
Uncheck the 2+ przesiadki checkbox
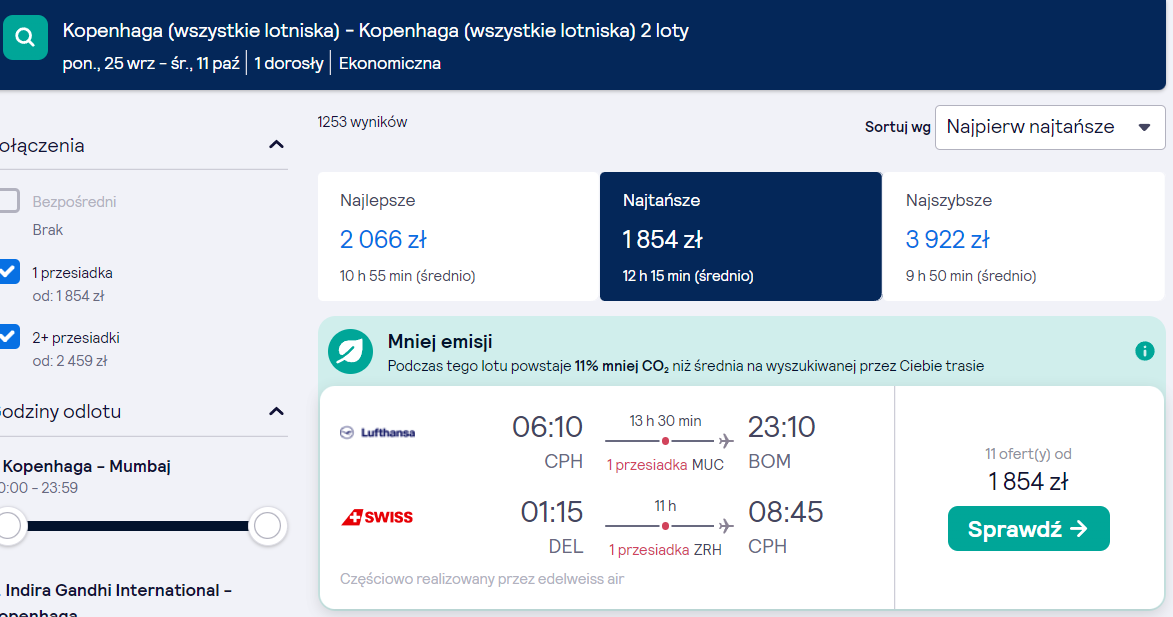pyautogui.click(x=9, y=337)
